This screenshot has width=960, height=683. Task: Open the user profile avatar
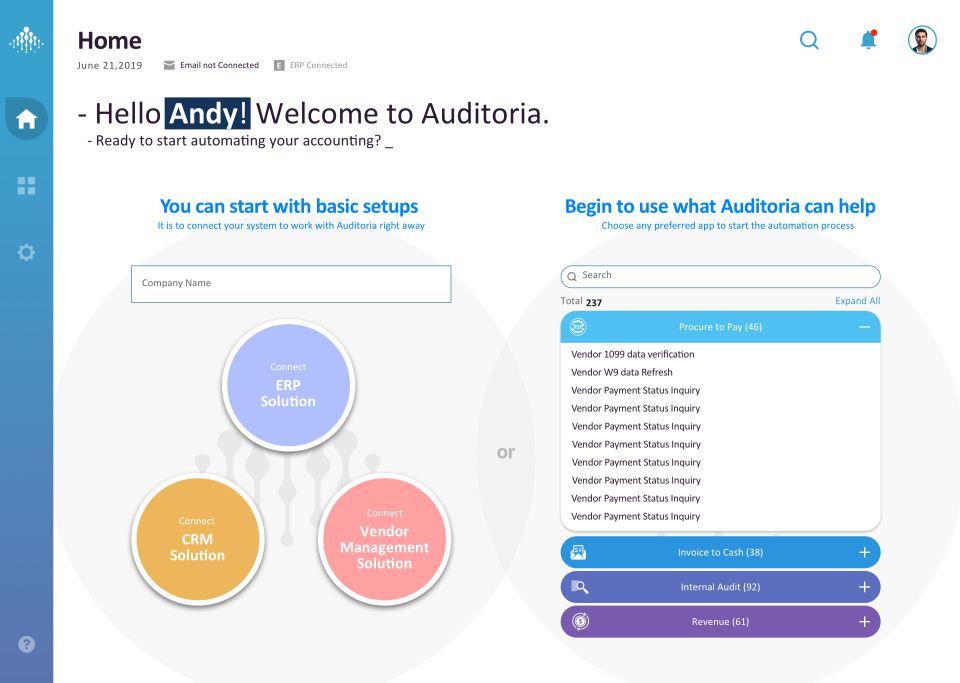click(x=921, y=40)
